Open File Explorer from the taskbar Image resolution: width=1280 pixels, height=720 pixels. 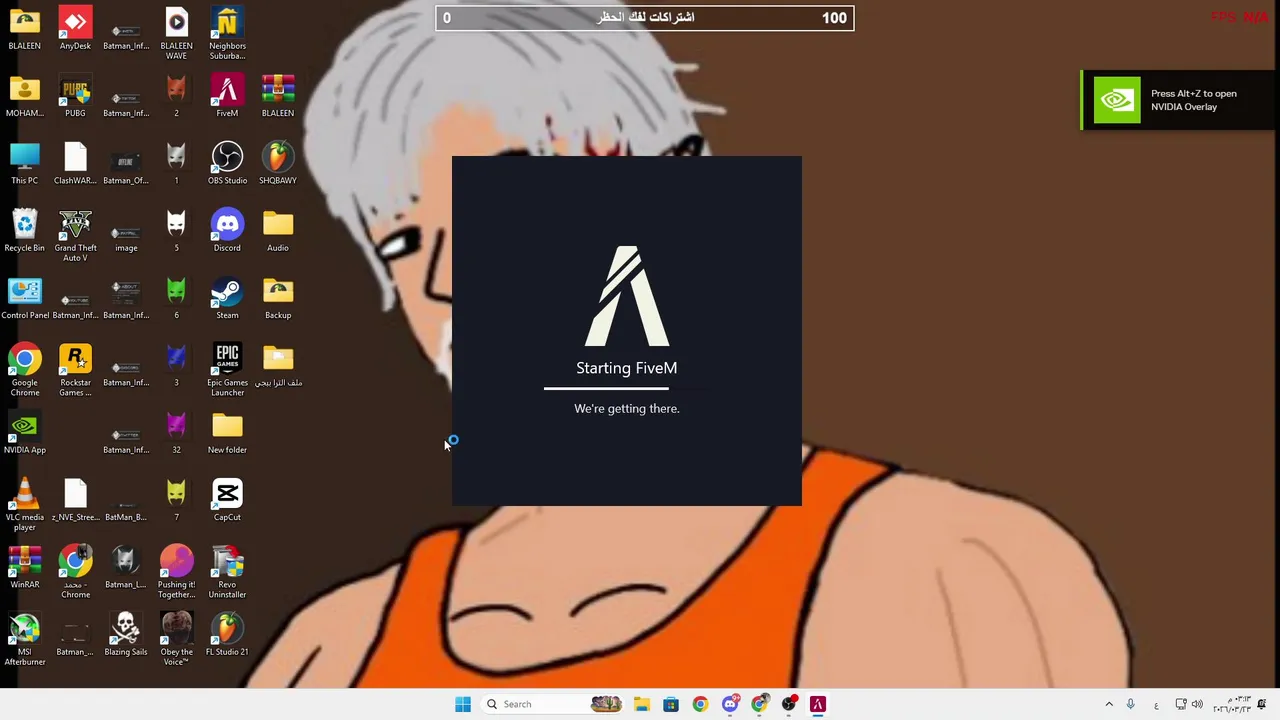641,704
